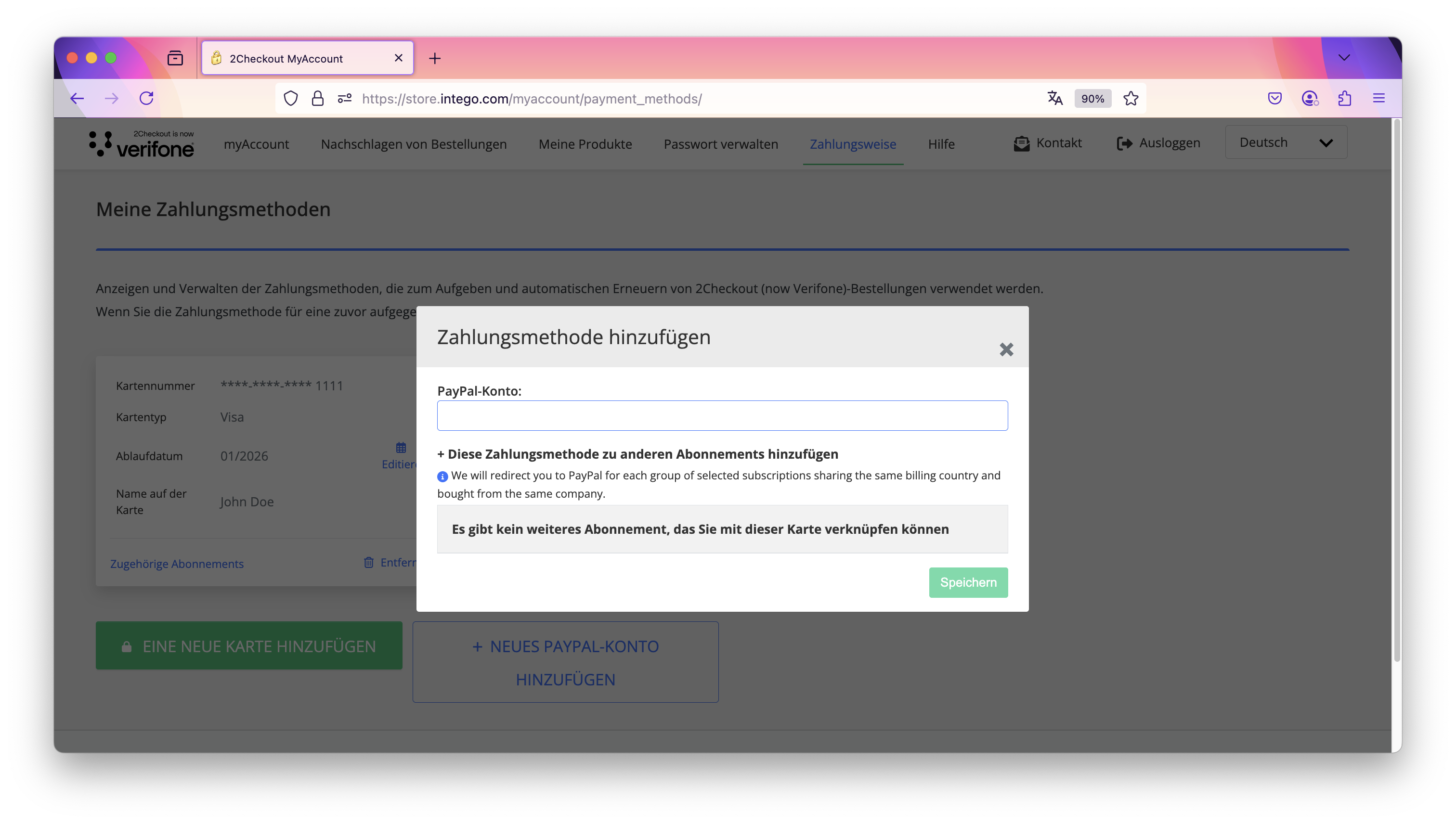Open the Firefox View icon

point(175,58)
